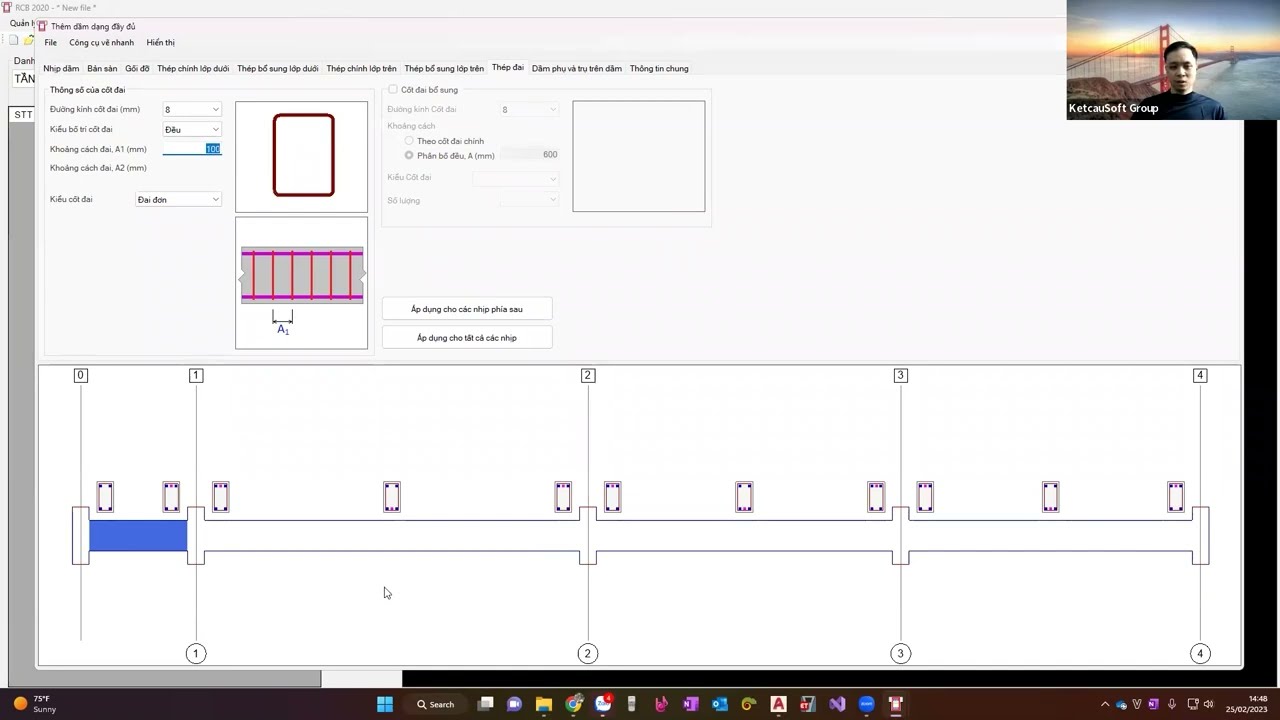The height and width of the screenshot is (720, 1280).
Task: Click the Windows taskbar Search box
Action: (436, 704)
